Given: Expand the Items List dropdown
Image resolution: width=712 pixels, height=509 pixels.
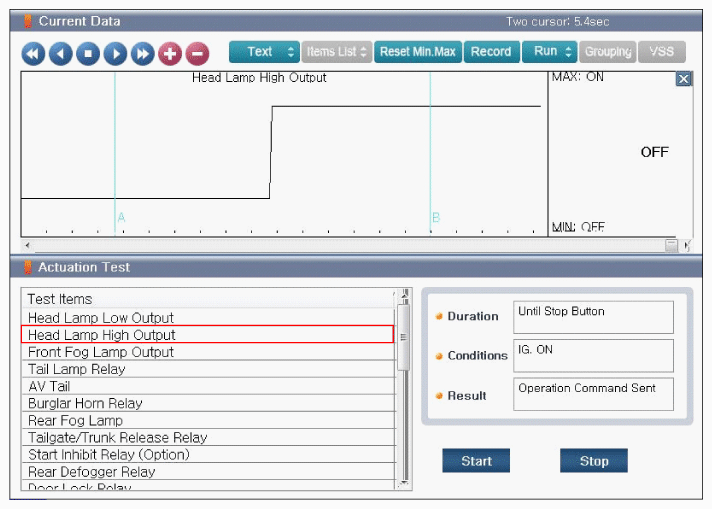Looking at the screenshot, I should pos(337,52).
